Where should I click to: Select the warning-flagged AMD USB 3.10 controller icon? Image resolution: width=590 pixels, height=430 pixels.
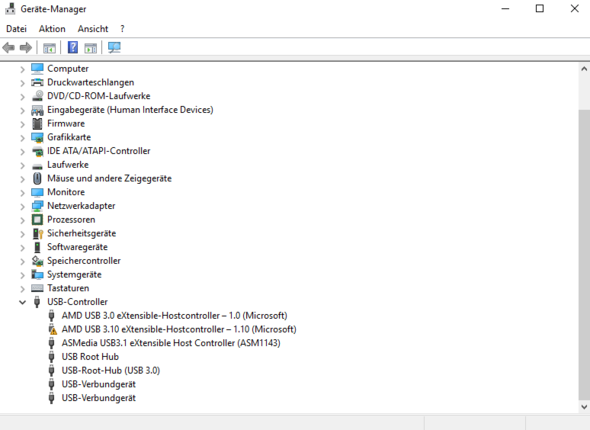point(52,330)
